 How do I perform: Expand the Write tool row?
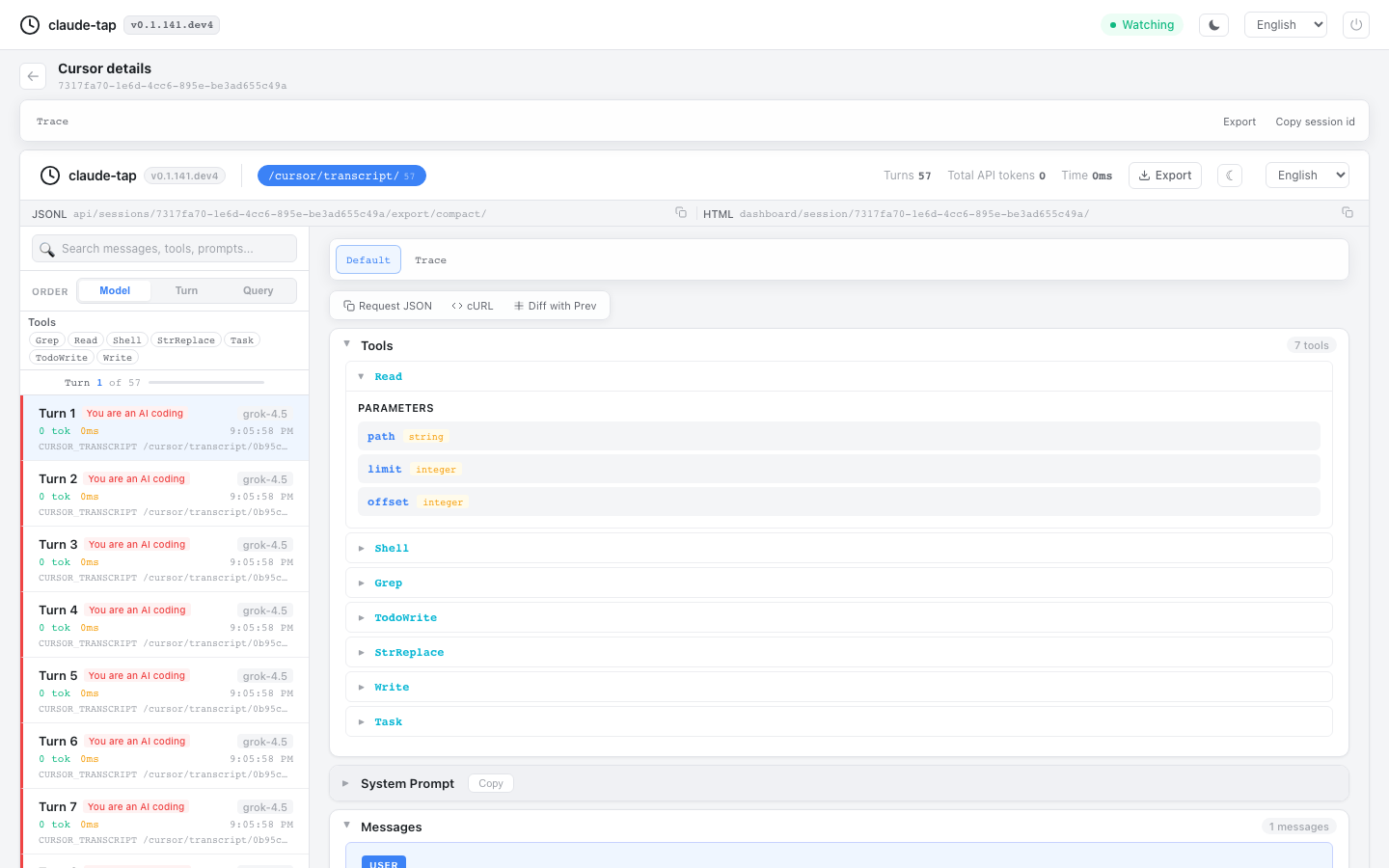pos(839,687)
